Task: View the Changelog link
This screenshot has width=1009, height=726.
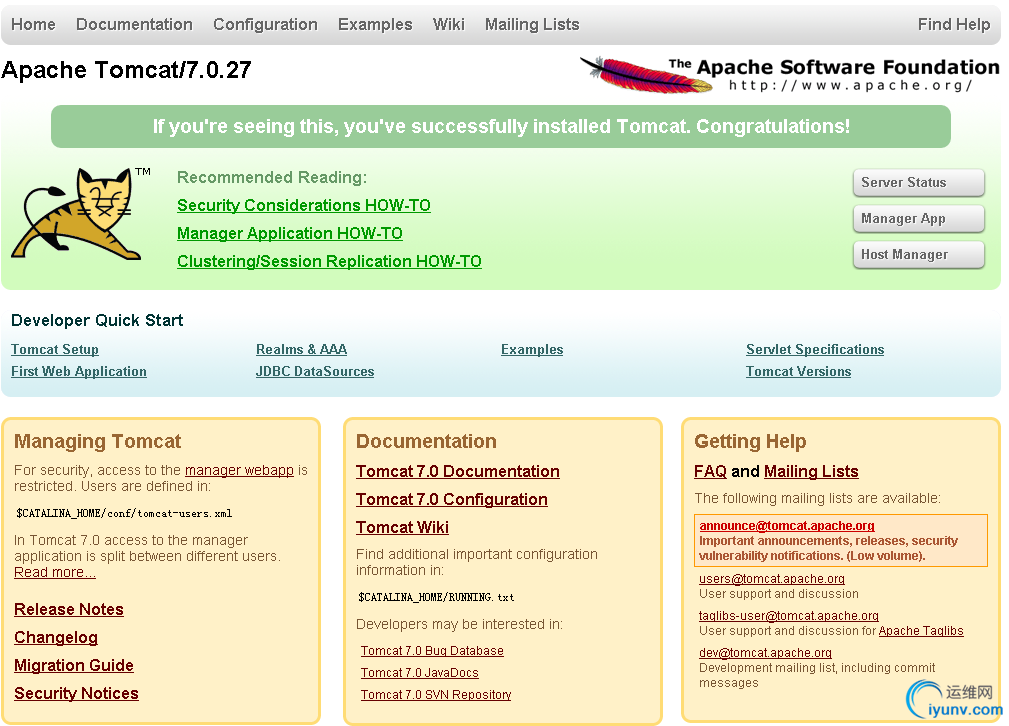Action: pyautogui.click(x=56, y=638)
